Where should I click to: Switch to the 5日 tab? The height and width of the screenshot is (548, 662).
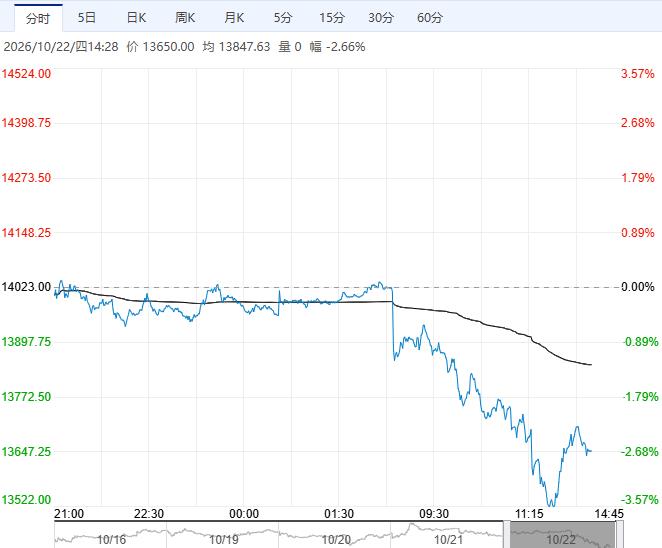click(x=87, y=18)
